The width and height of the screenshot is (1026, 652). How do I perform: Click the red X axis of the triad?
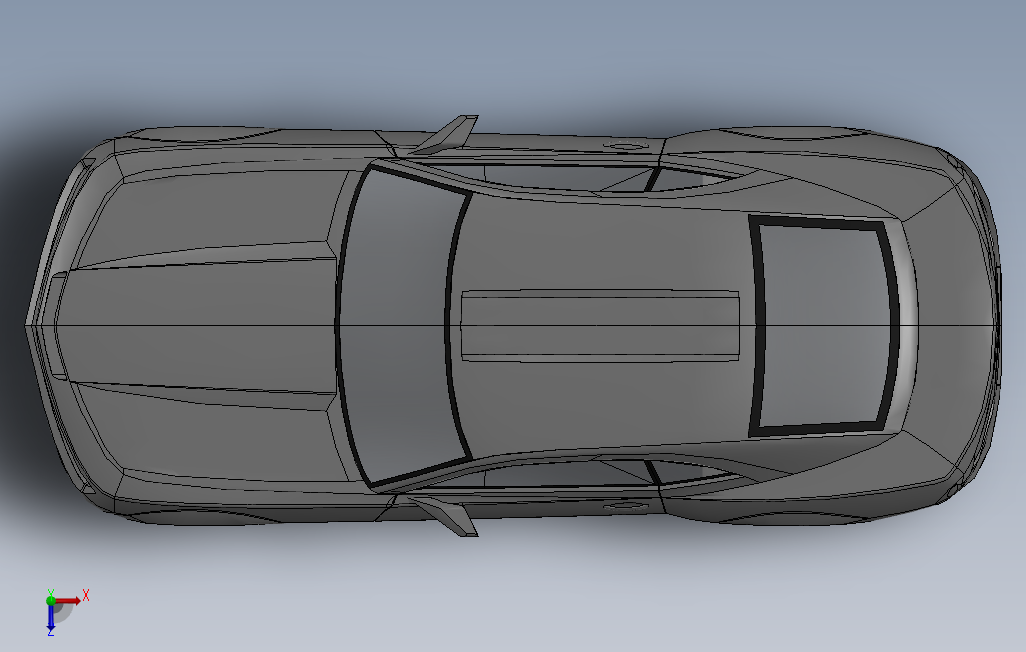(x=68, y=600)
